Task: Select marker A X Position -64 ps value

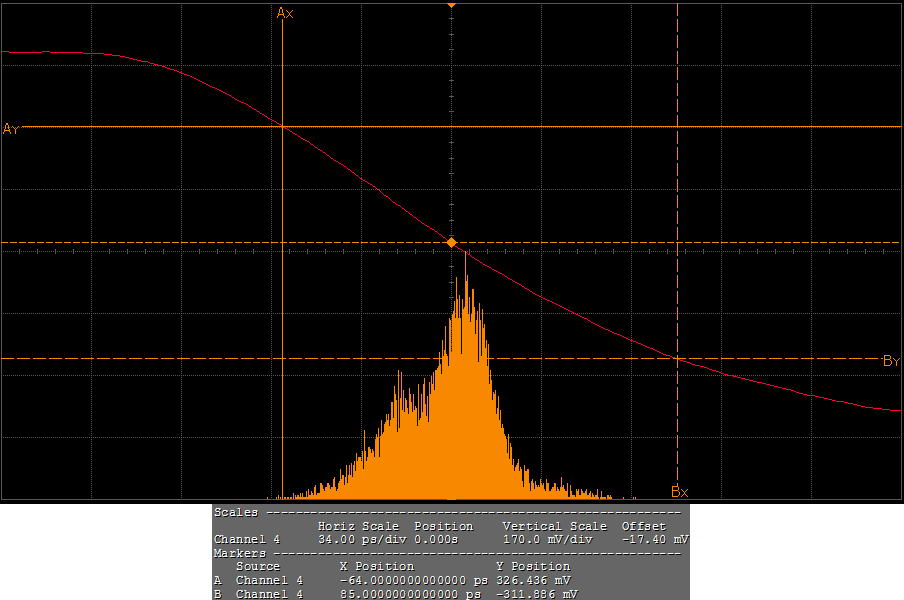Action: [413, 580]
